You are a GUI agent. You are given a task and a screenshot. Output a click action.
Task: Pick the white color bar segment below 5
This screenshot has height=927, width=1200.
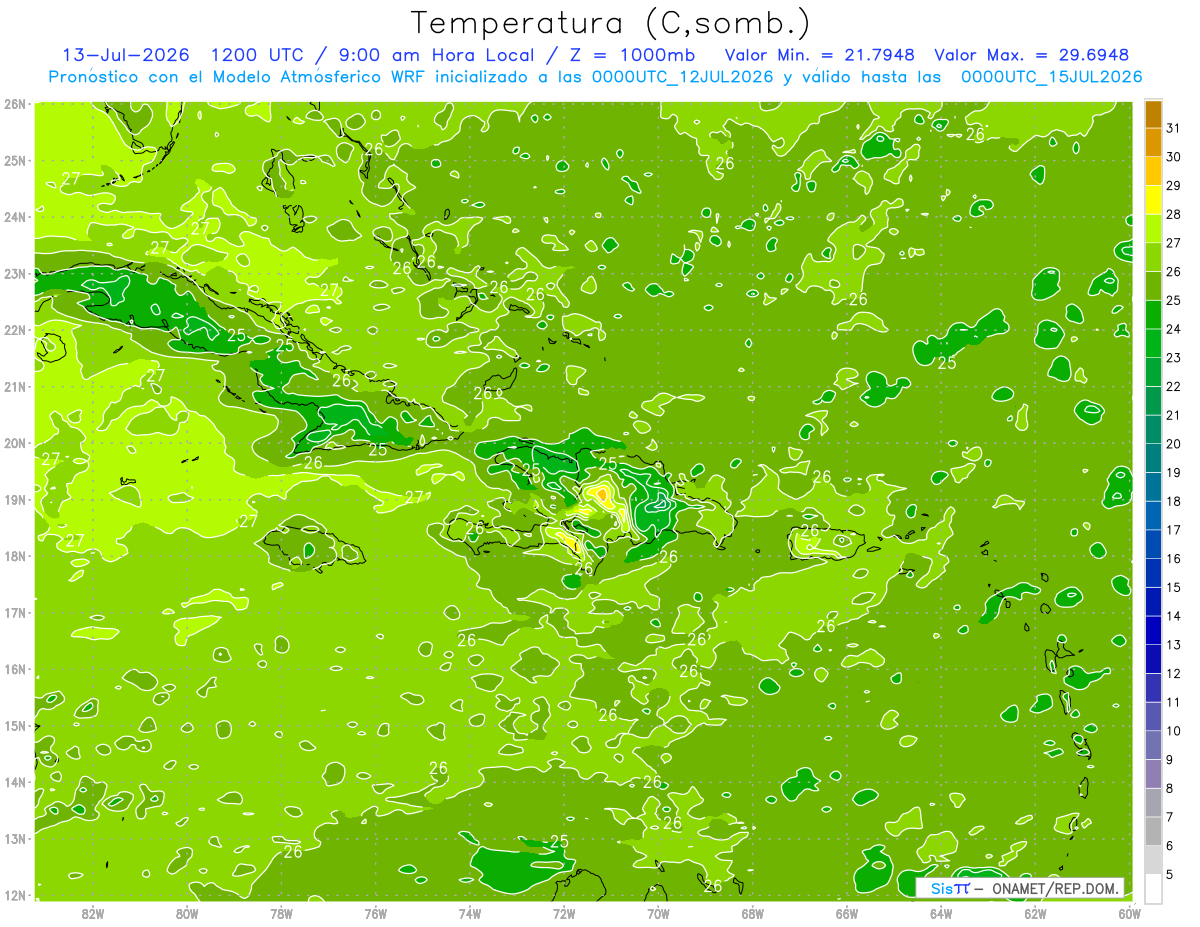click(x=1152, y=888)
